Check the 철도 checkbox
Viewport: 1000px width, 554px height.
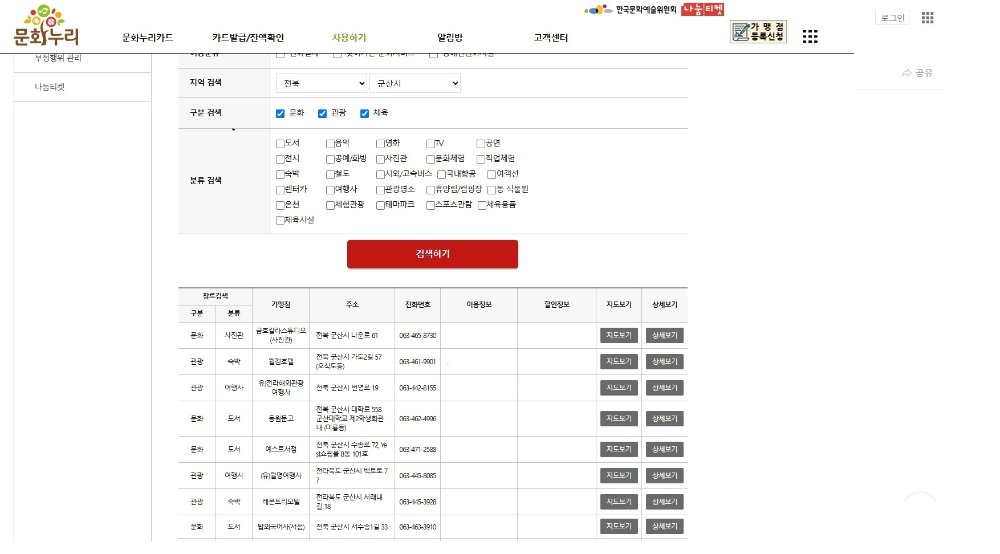click(330, 174)
